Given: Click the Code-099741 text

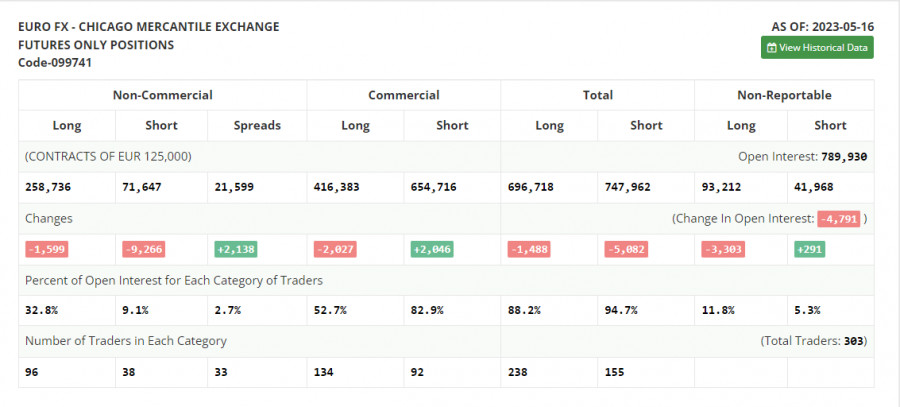Looking at the screenshot, I should pyautogui.click(x=55, y=62).
